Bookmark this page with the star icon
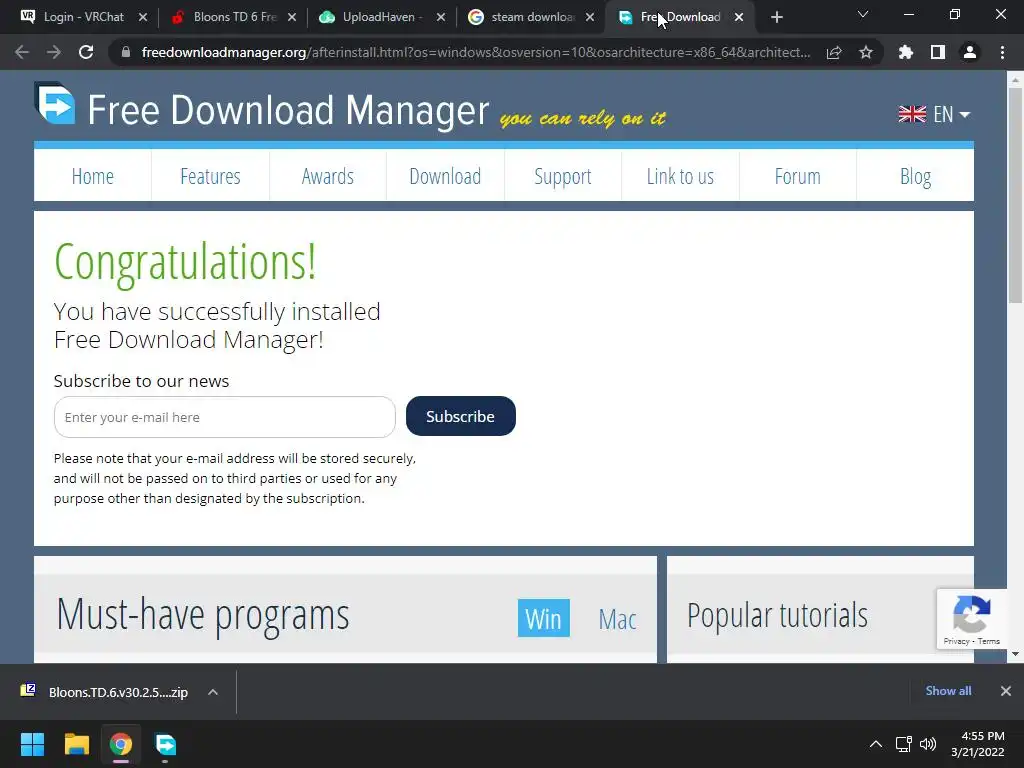The width and height of the screenshot is (1024, 768). coord(866,52)
